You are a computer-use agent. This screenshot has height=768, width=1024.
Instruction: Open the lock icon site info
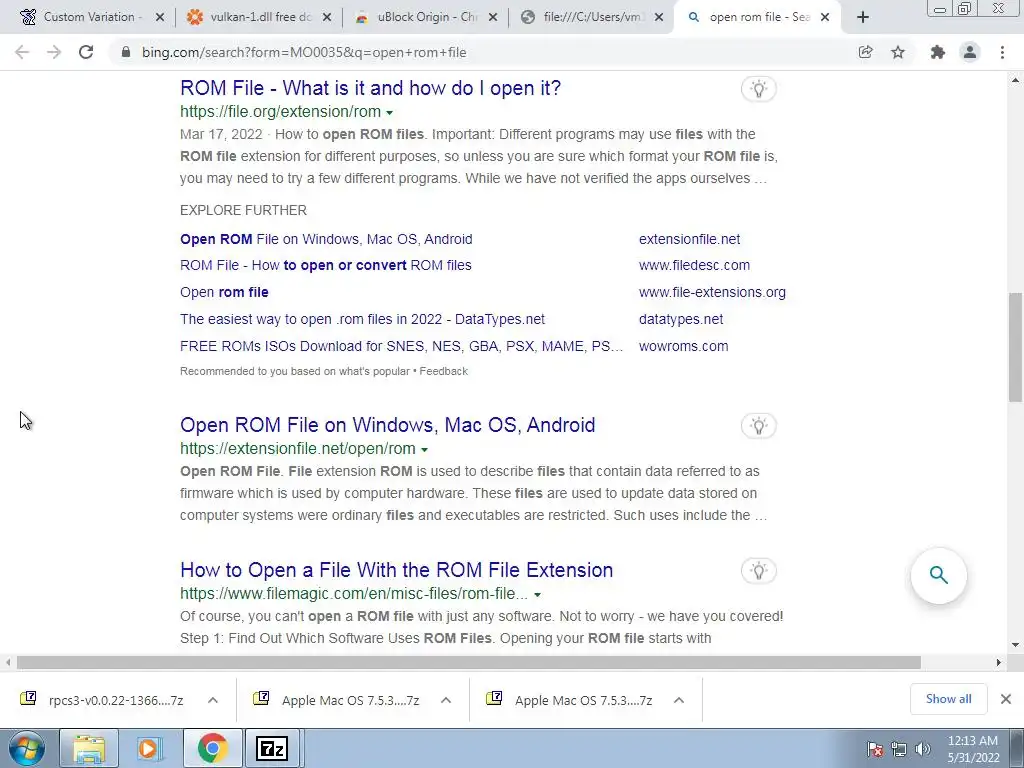pos(126,52)
